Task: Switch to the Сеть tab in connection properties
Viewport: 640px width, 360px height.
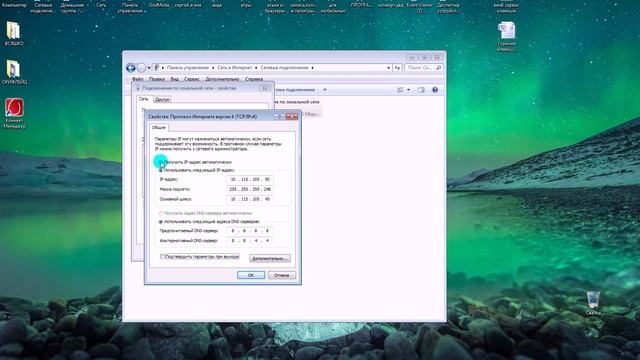Action: pos(143,99)
